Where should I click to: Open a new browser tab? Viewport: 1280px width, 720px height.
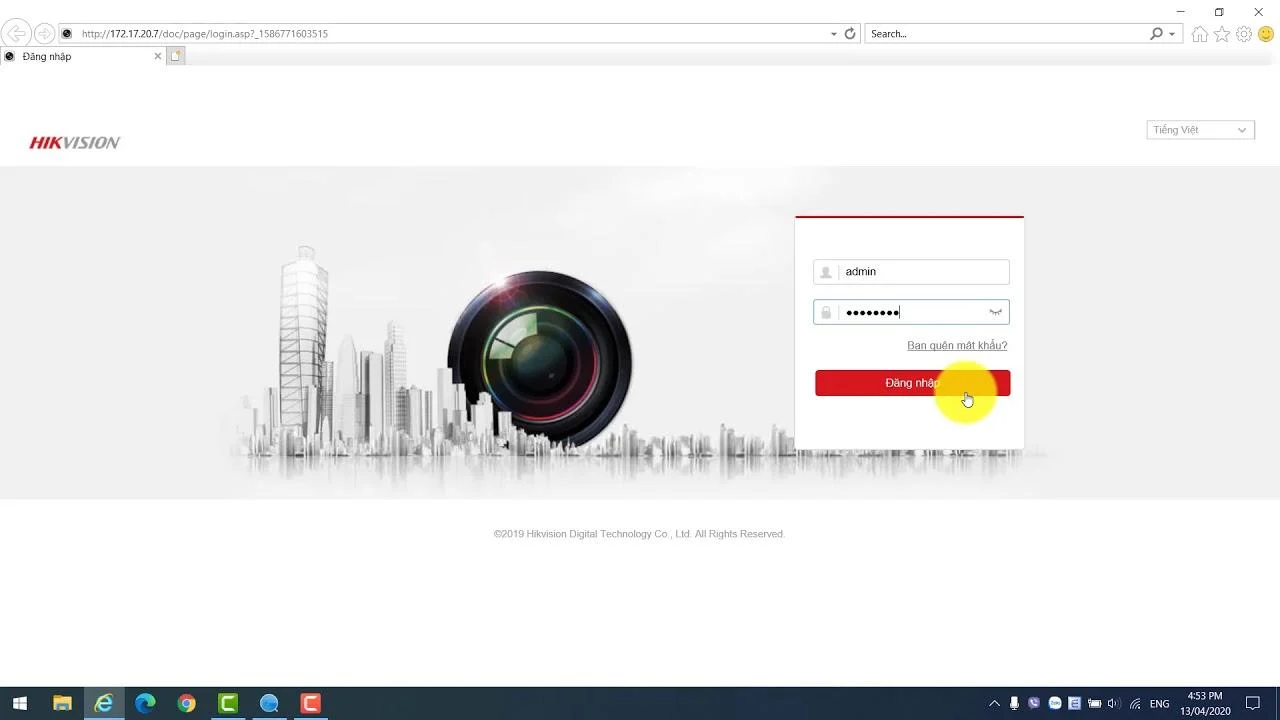point(176,57)
